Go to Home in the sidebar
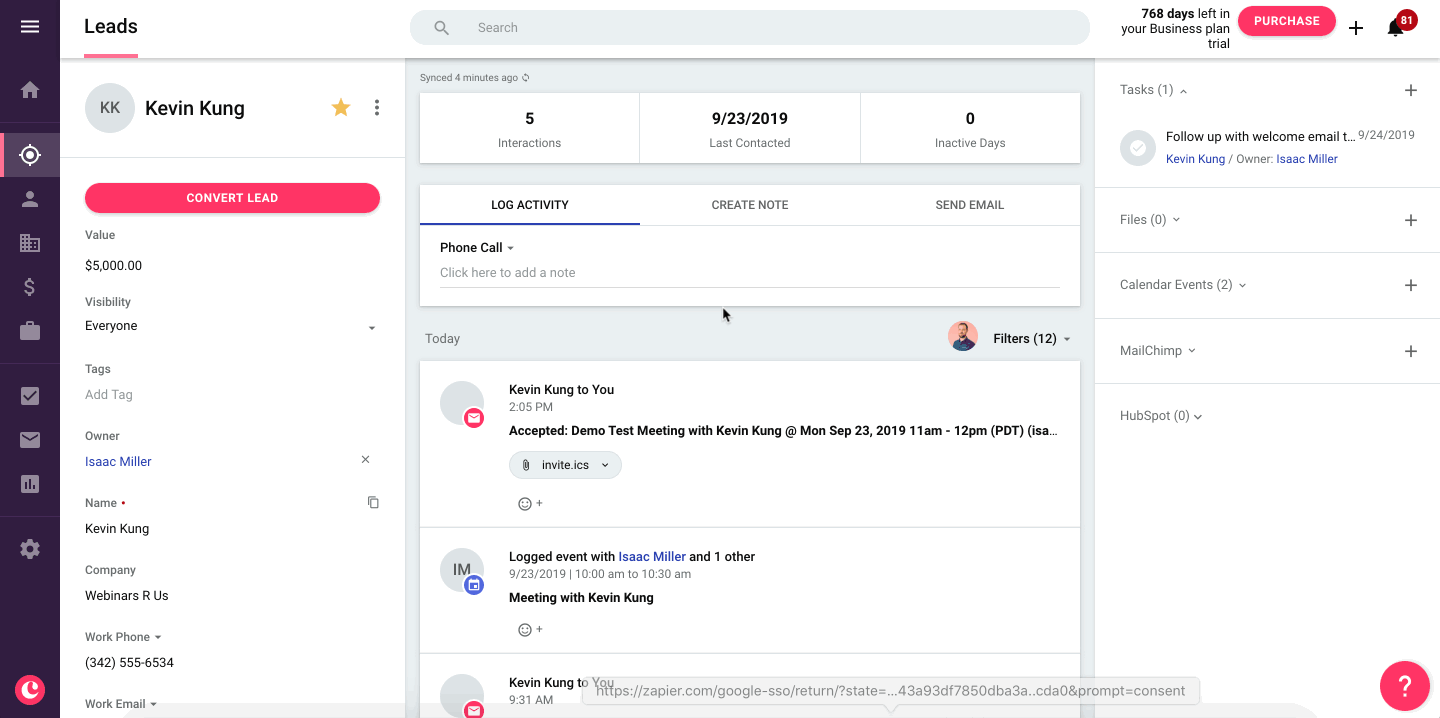This screenshot has height=718, width=1440. coord(30,90)
